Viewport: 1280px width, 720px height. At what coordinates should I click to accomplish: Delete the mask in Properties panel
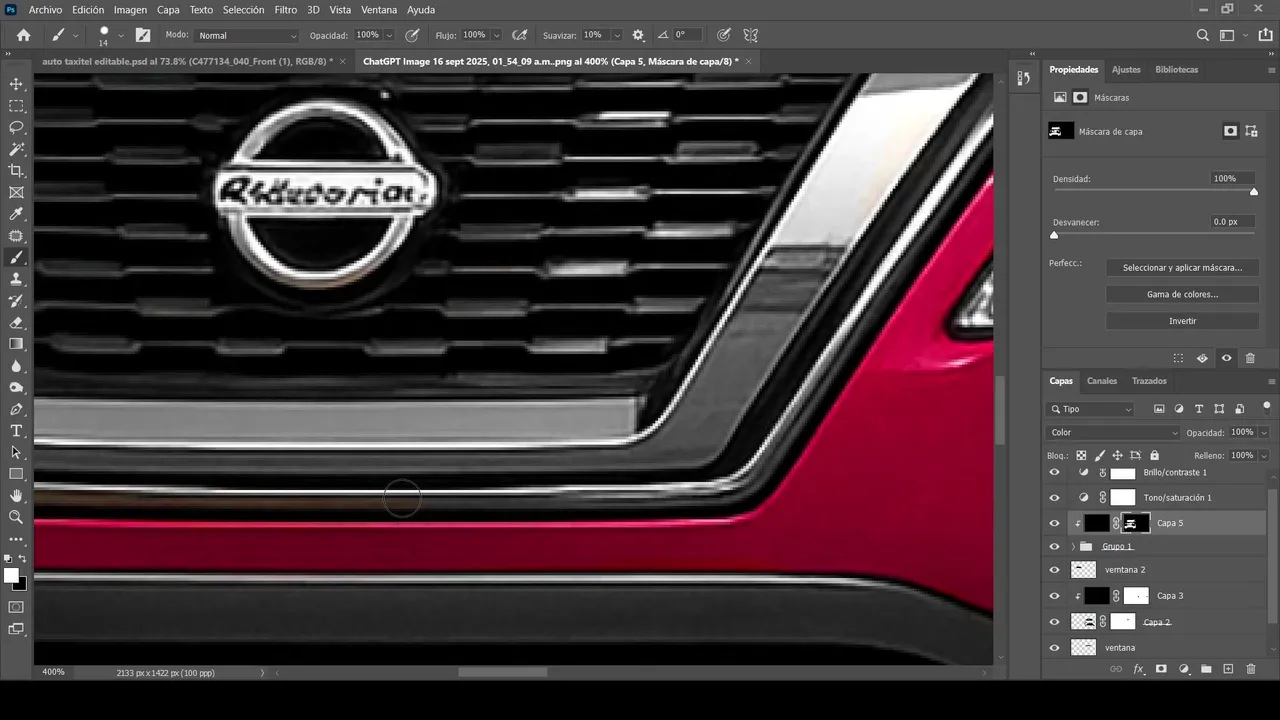tap(1250, 358)
